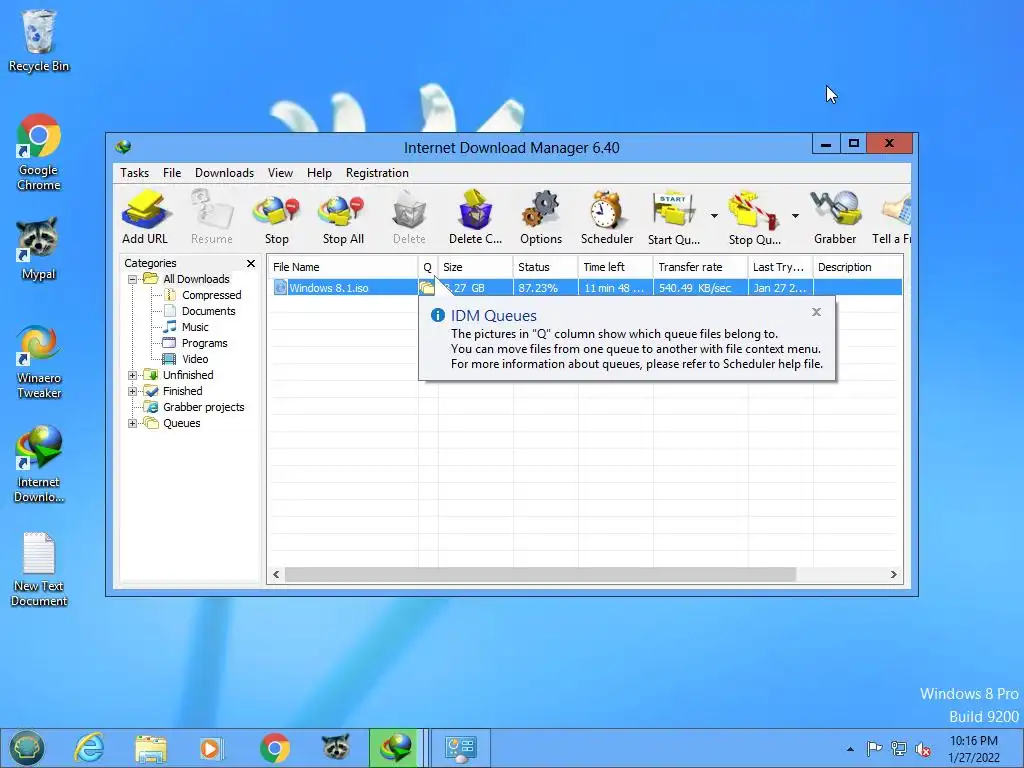Open the Start Queue dropdown arrow

(714, 216)
